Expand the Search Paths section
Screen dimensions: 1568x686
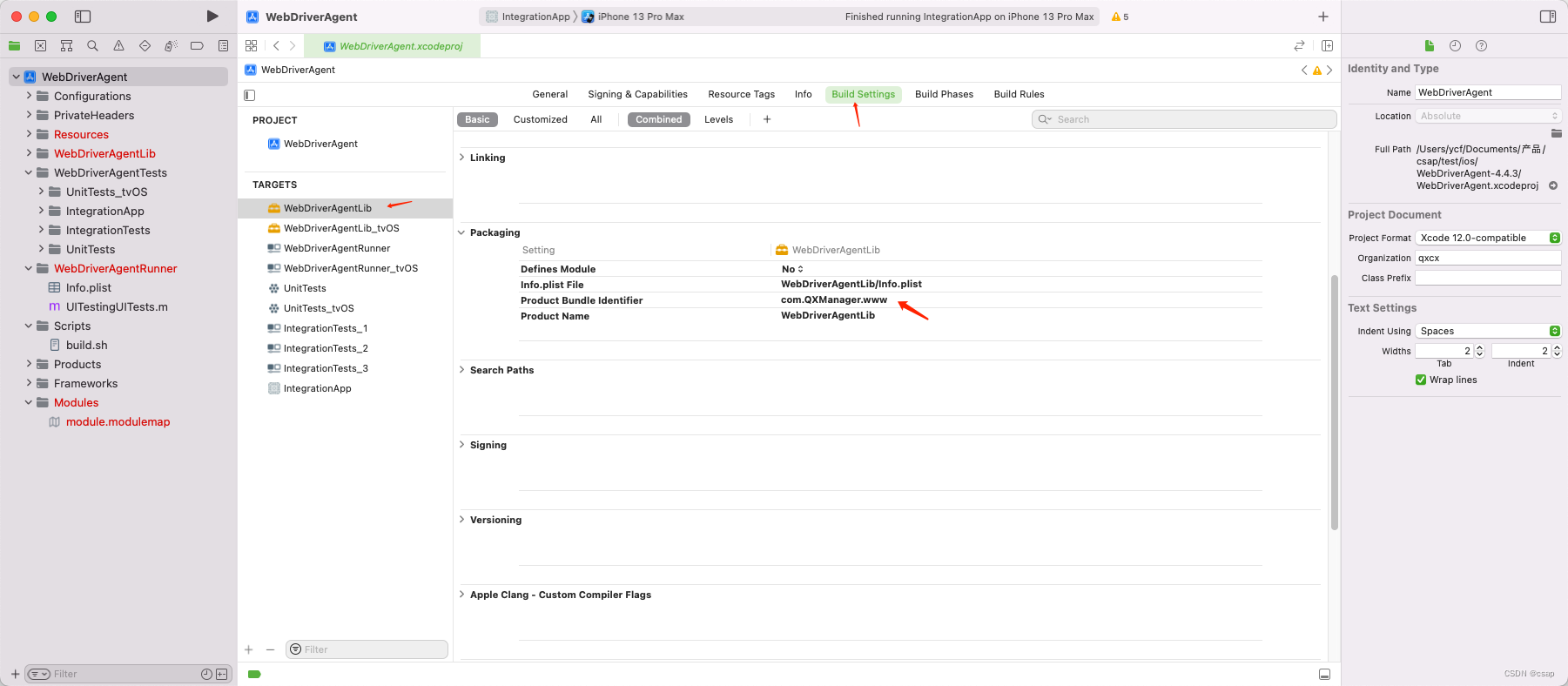click(x=461, y=370)
